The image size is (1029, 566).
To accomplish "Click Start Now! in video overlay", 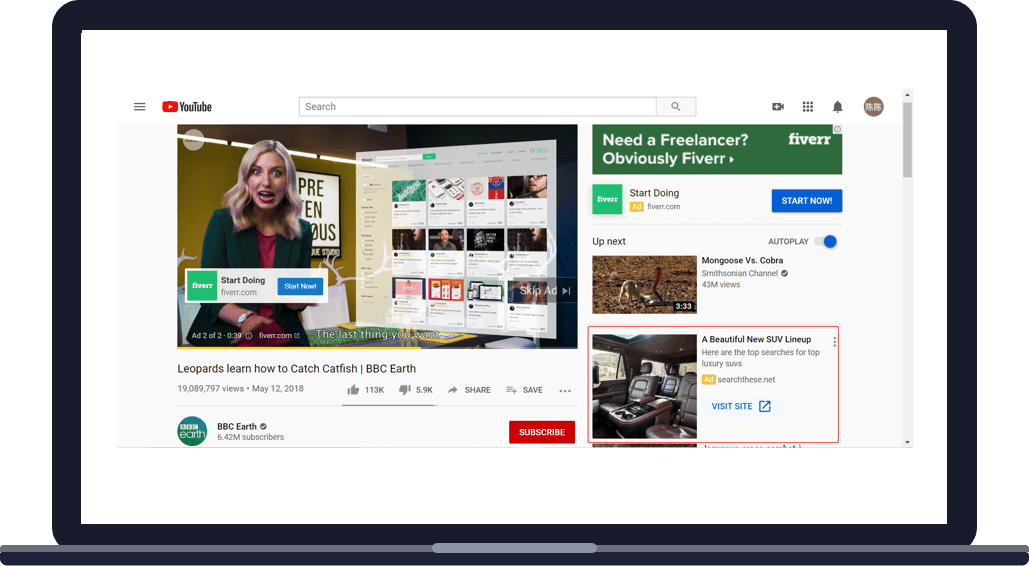I will 300,286.
